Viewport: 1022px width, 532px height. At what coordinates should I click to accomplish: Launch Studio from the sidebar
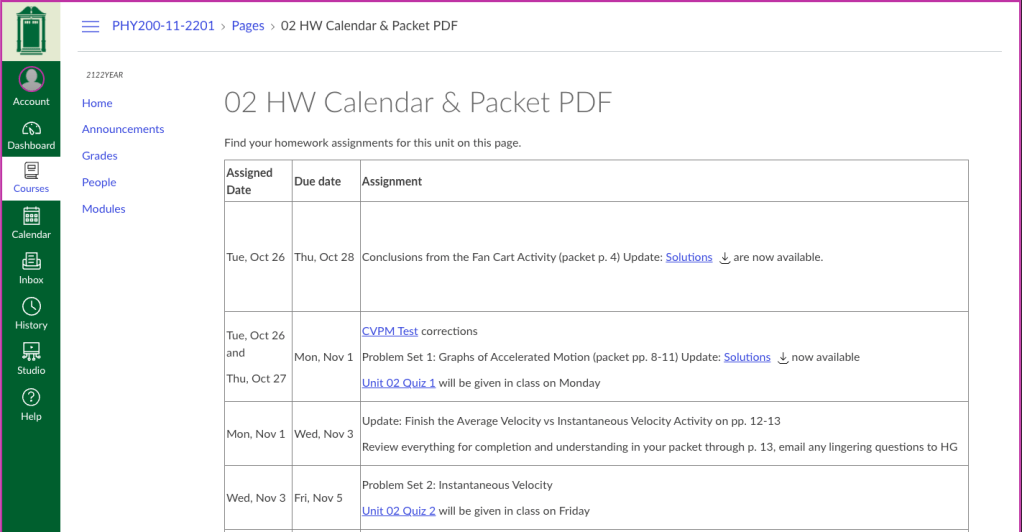tap(31, 352)
